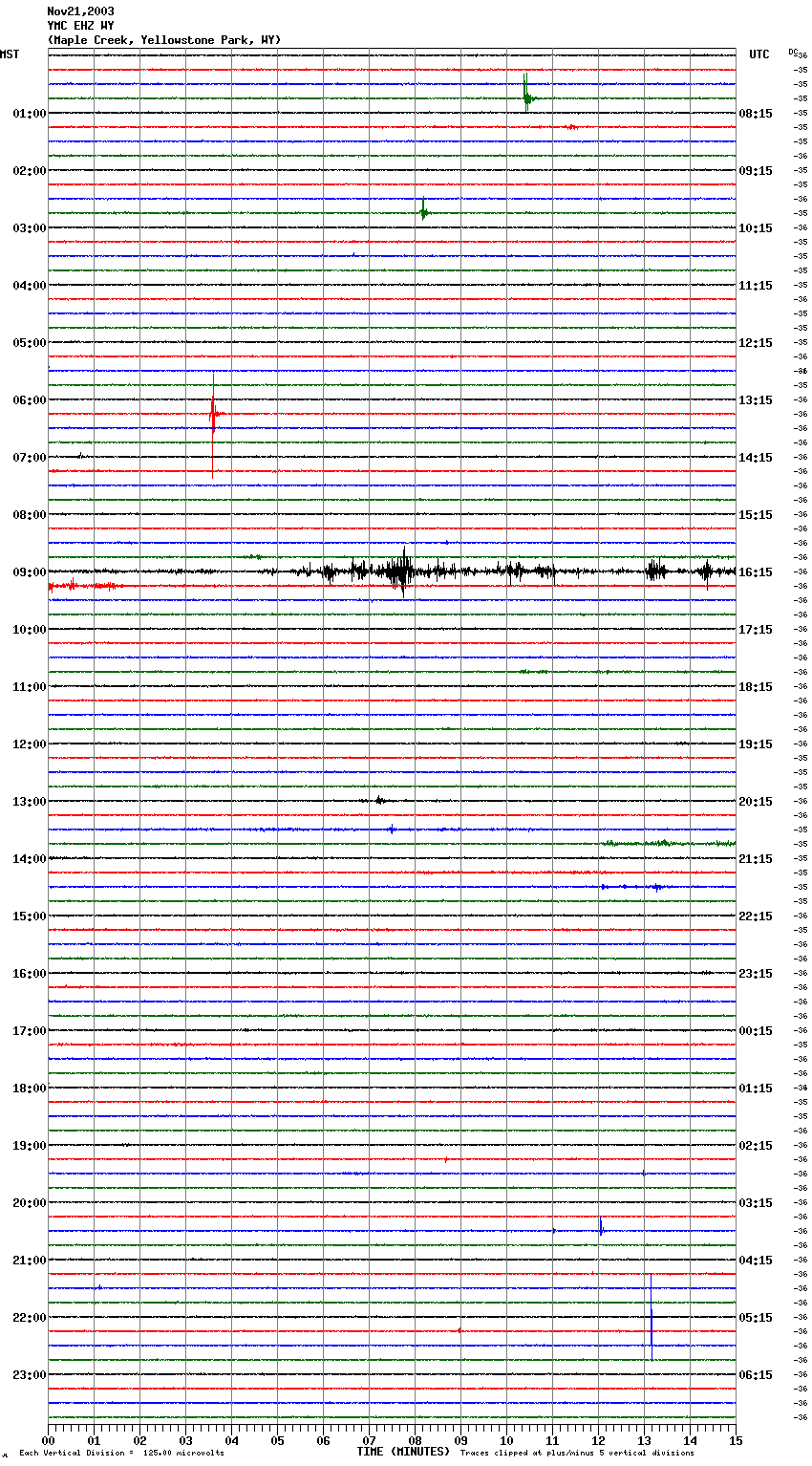Click the small blue spike after 20:00 trace
The width and height of the screenshot is (812, 1466).
pyautogui.click(x=601, y=1228)
